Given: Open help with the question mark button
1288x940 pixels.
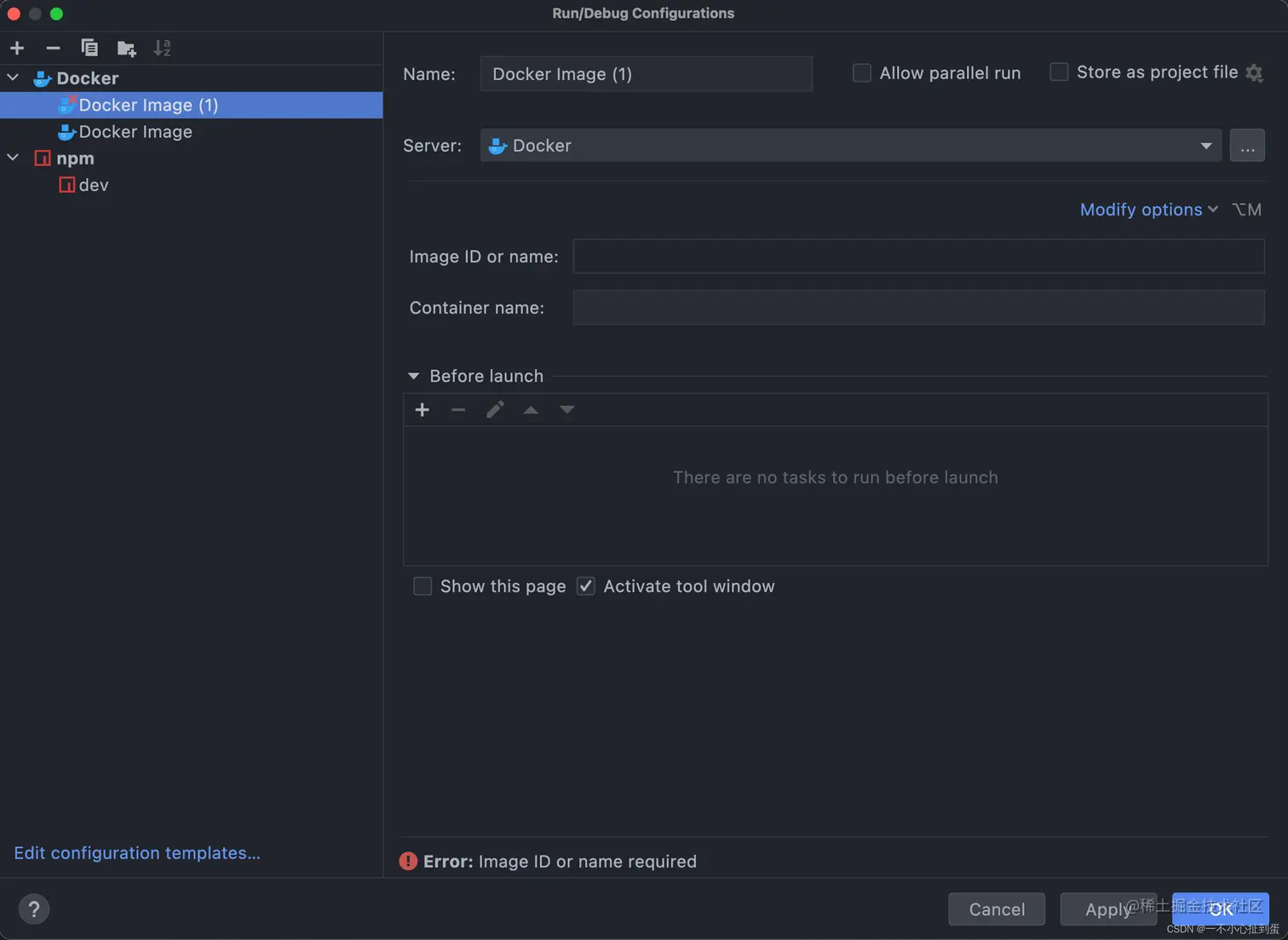Looking at the screenshot, I should 34,909.
